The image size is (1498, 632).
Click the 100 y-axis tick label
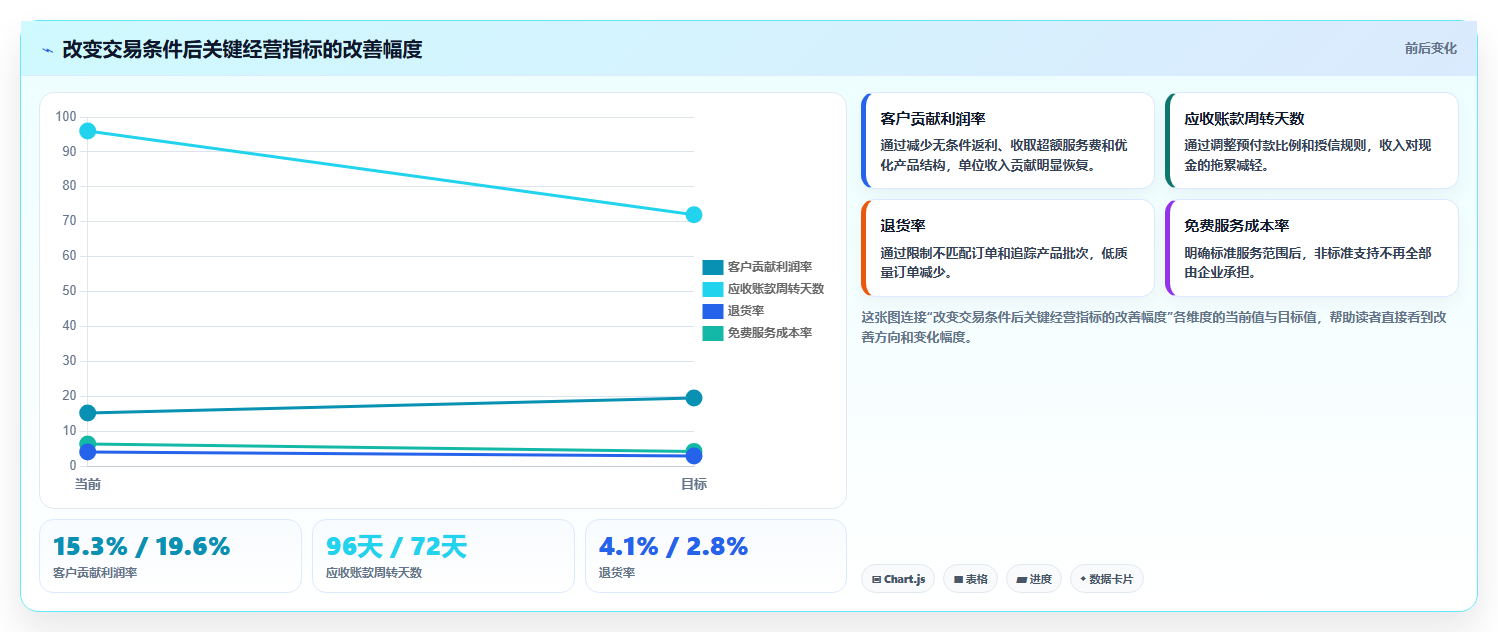click(x=66, y=116)
